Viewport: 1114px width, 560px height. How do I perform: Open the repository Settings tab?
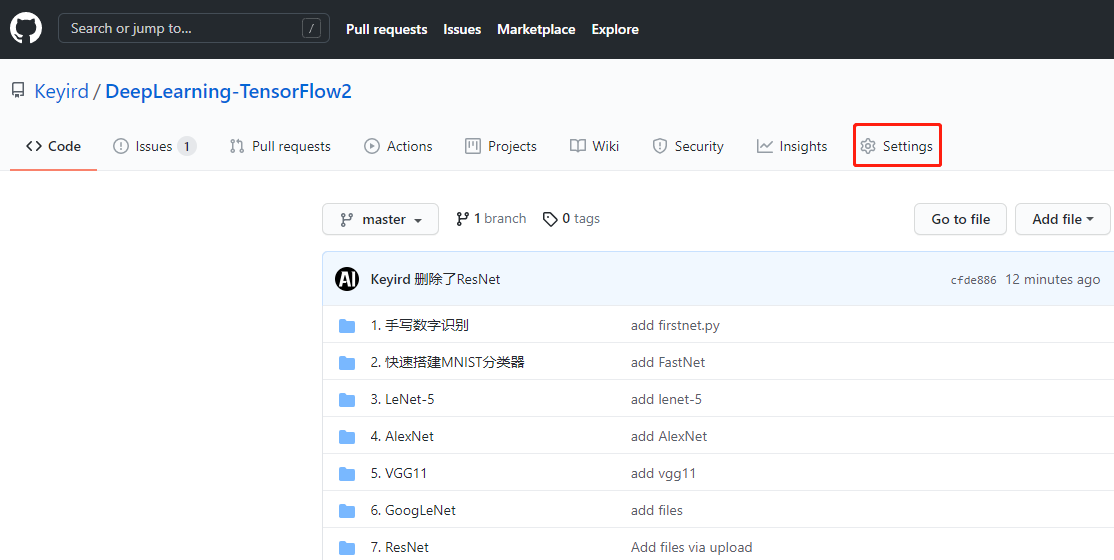click(x=897, y=146)
